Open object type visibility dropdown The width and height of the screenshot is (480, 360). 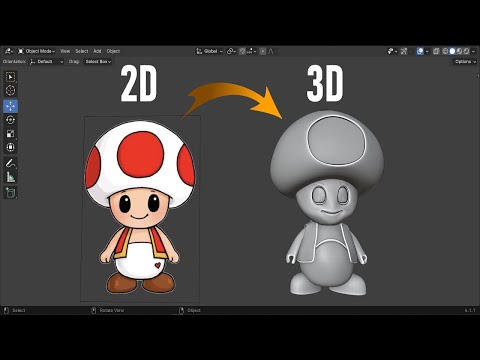[x=391, y=51]
